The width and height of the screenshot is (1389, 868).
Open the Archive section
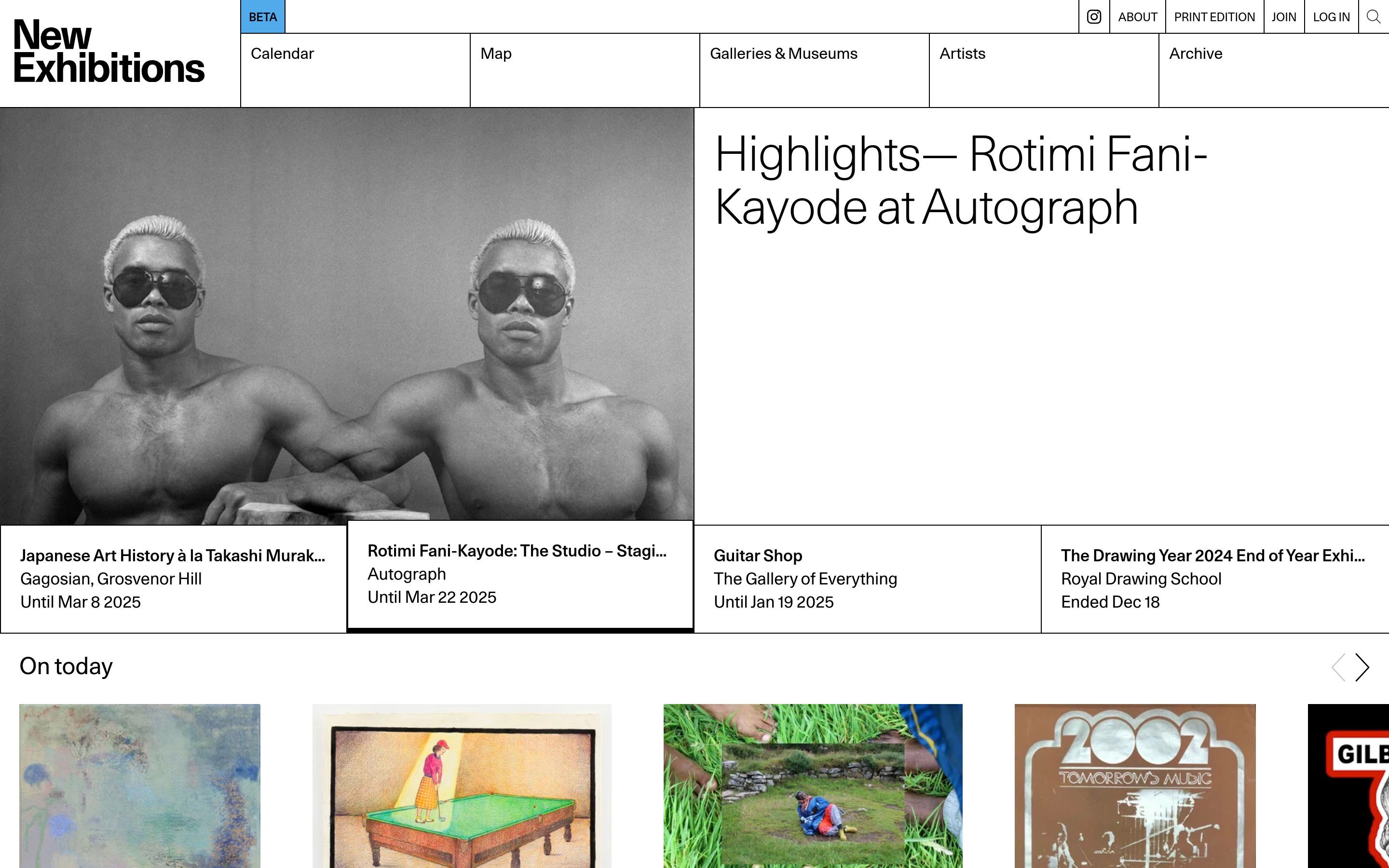click(1274, 70)
